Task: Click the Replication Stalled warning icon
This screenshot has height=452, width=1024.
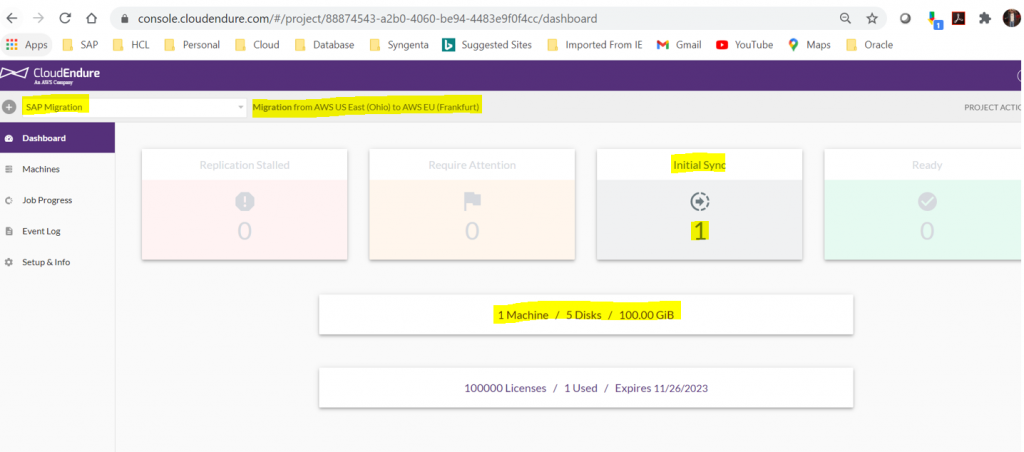Action: (244, 202)
